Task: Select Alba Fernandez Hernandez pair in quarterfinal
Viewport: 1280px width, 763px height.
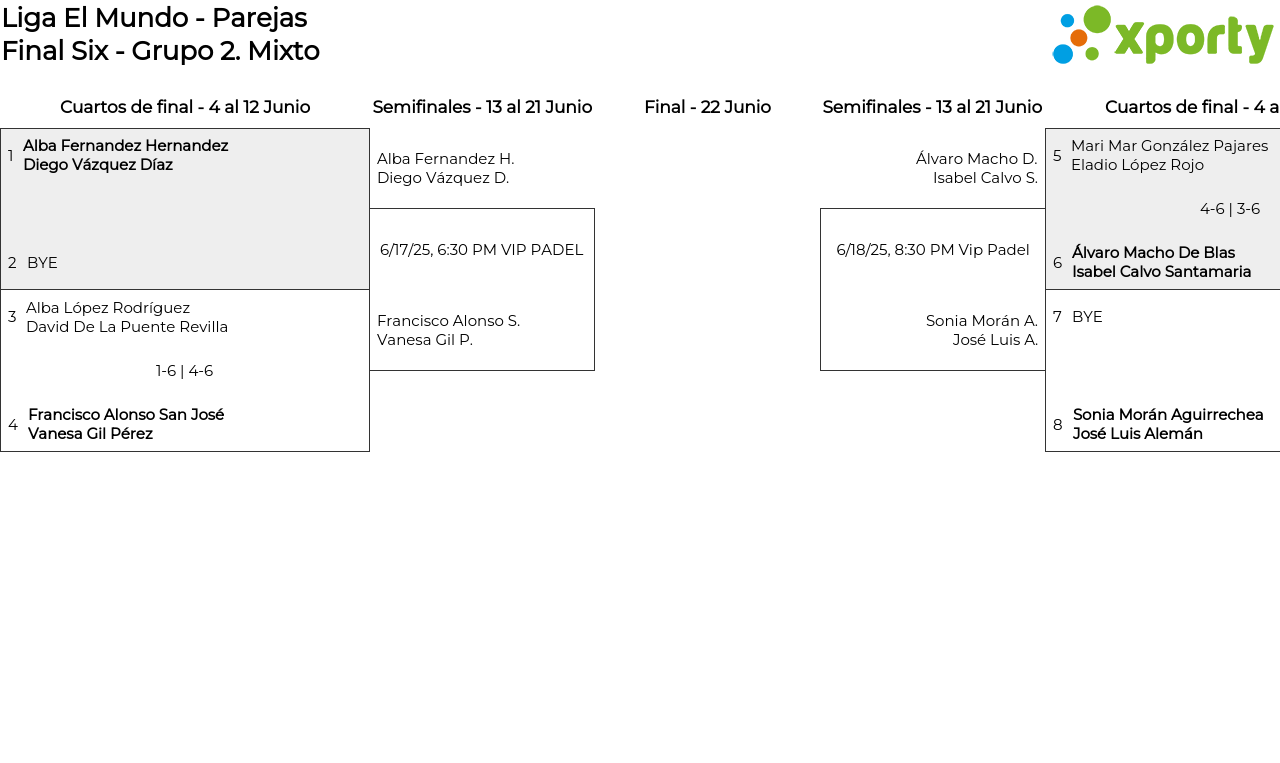Action: point(125,155)
